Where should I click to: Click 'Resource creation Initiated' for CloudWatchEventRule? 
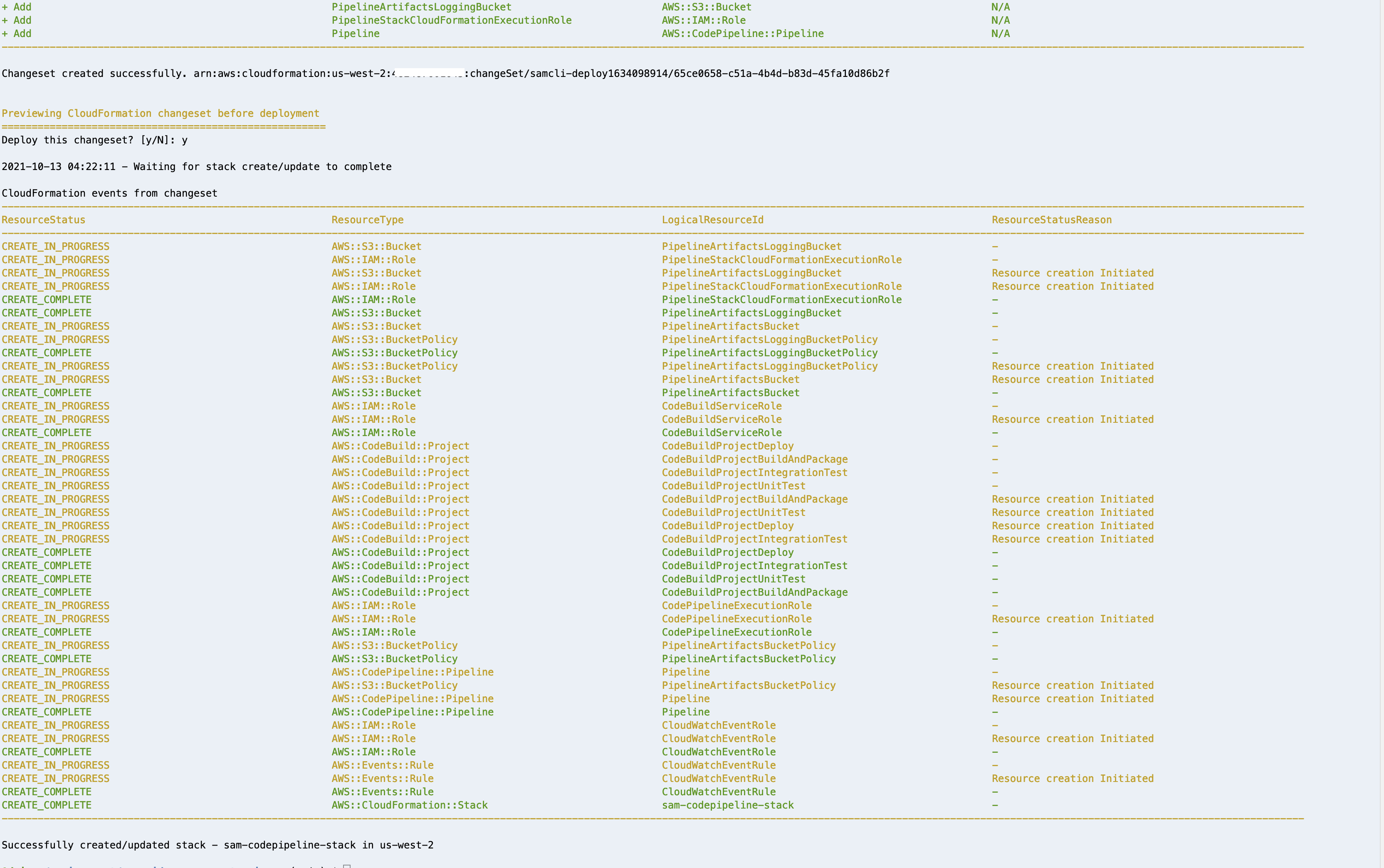(x=1073, y=779)
